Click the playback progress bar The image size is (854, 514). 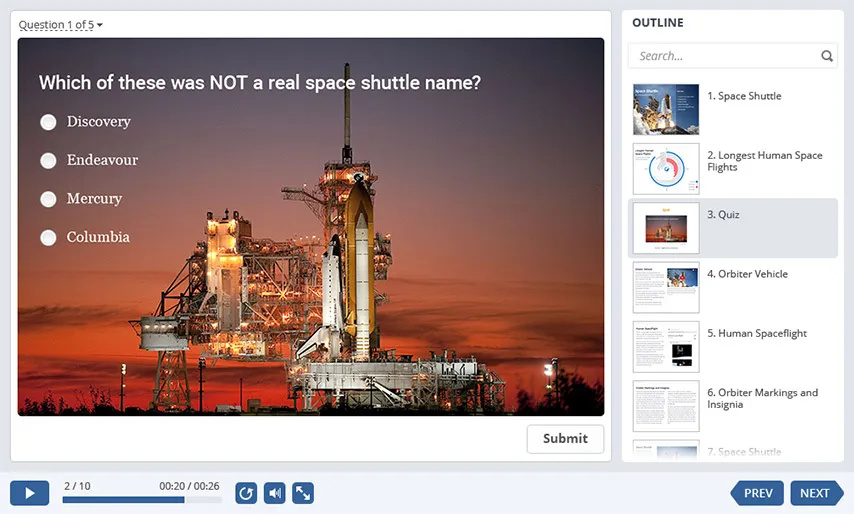141,499
